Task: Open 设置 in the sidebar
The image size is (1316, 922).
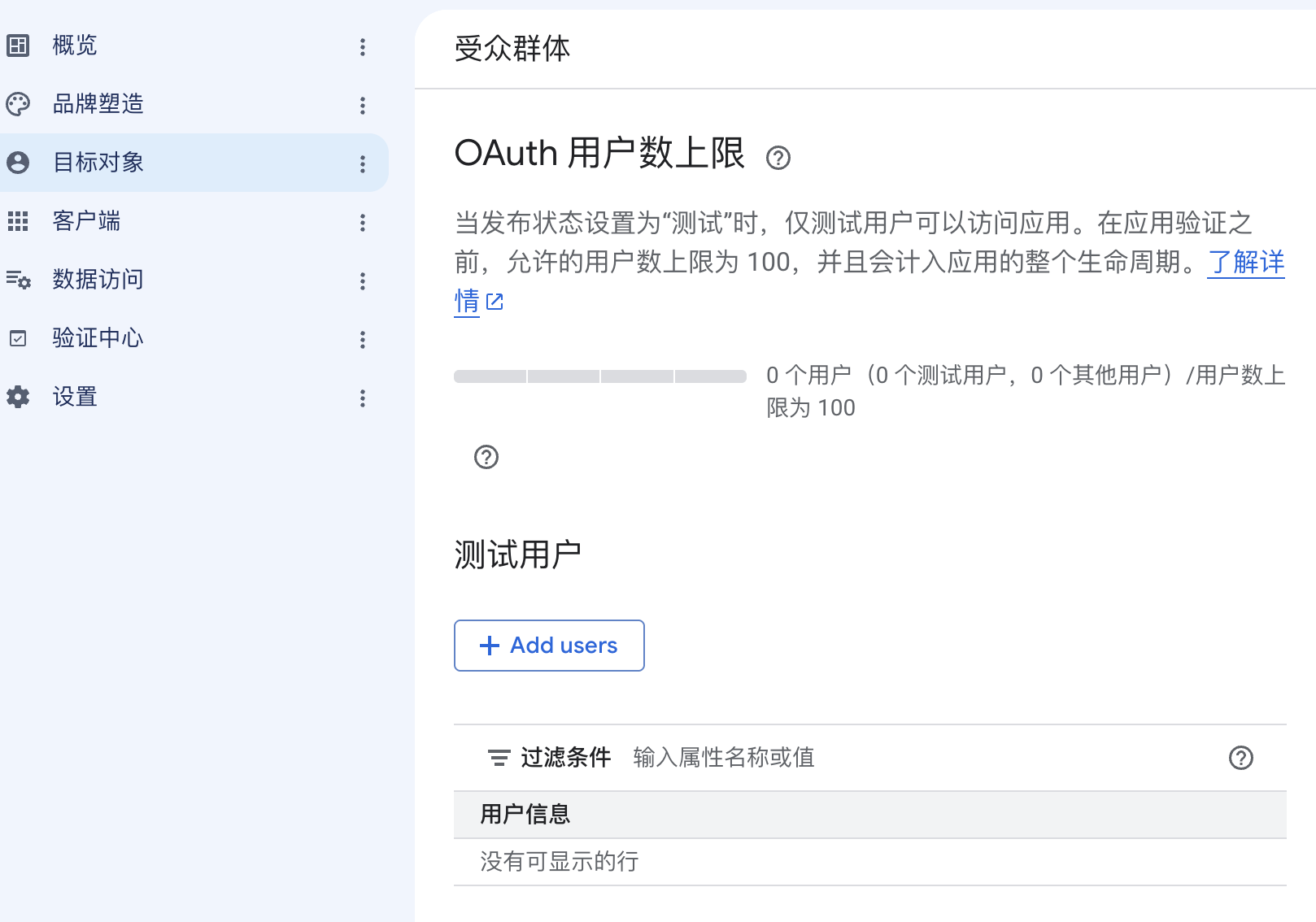Action: (x=194, y=397)
